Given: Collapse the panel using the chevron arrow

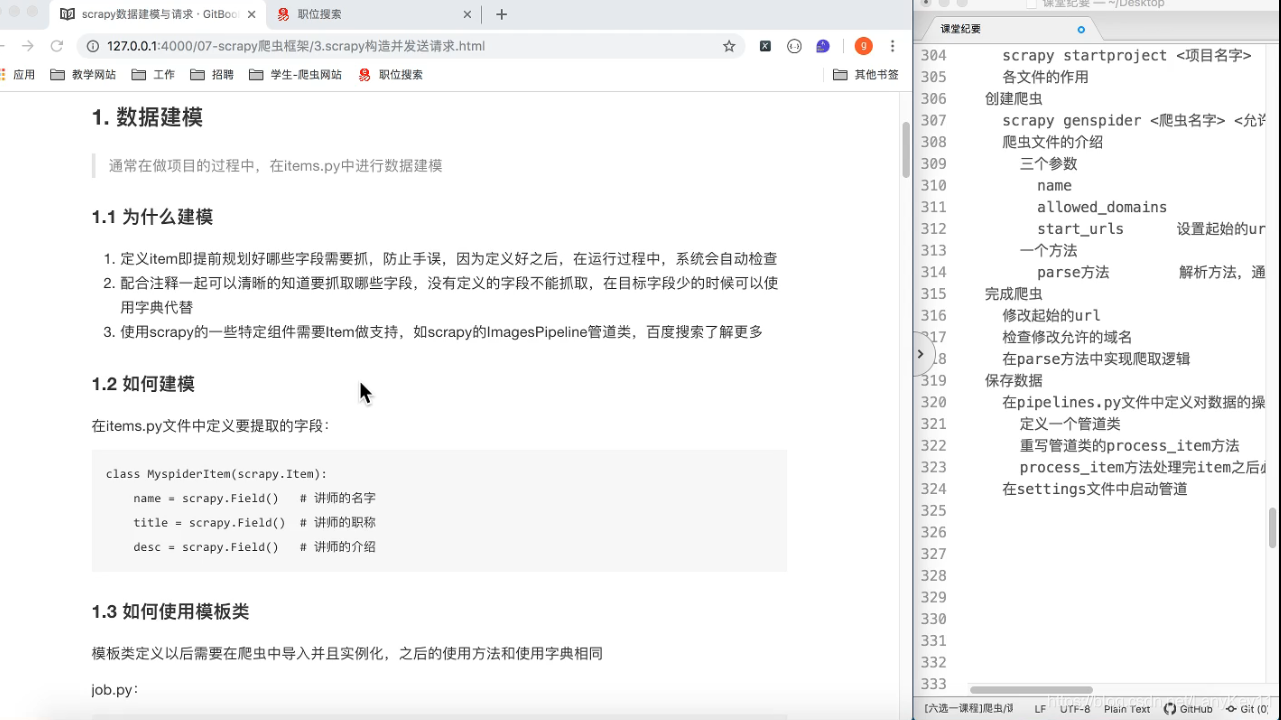Looking at the screenshot, I should [919, 353].
